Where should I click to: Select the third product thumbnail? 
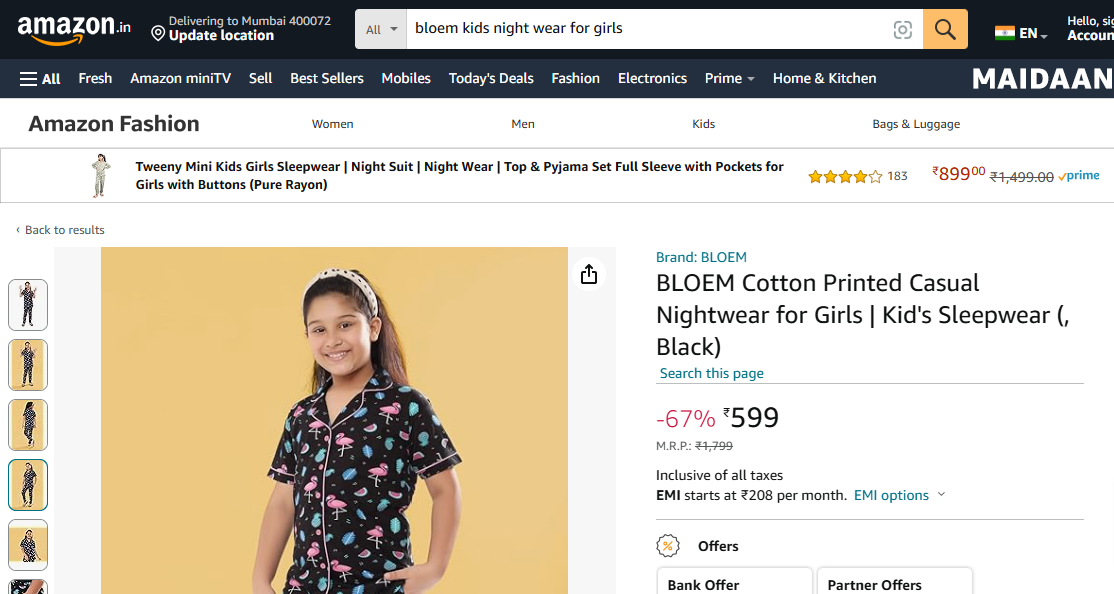[x=28, y=424]
